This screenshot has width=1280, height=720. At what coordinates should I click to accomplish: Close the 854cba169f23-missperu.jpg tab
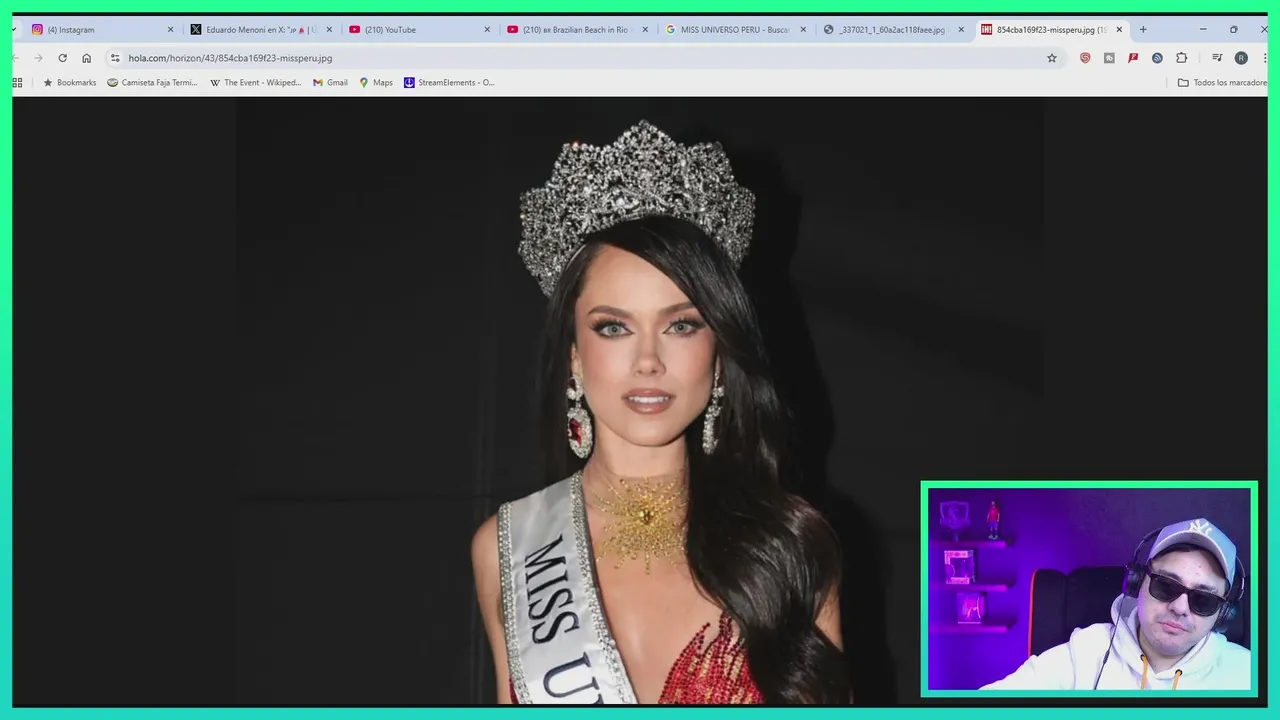click(x=1119, y=30)
